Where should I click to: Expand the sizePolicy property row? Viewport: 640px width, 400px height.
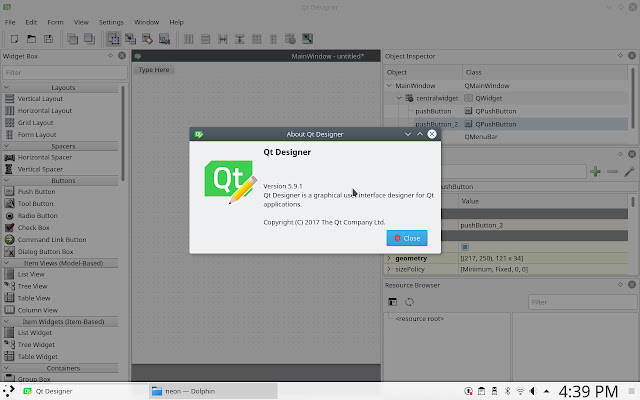(389, 269)
